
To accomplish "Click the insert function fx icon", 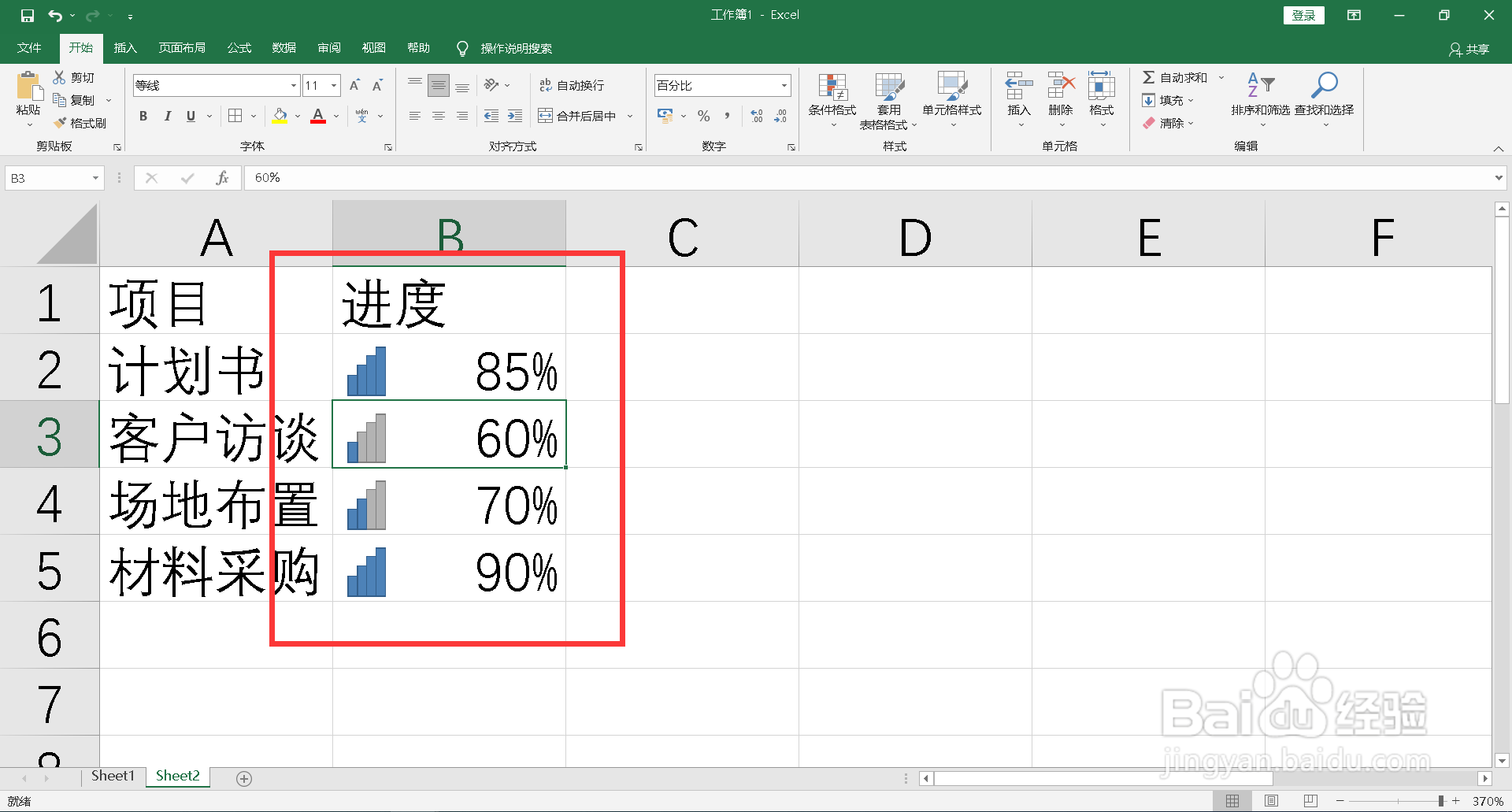I will [x=222, y=178].
